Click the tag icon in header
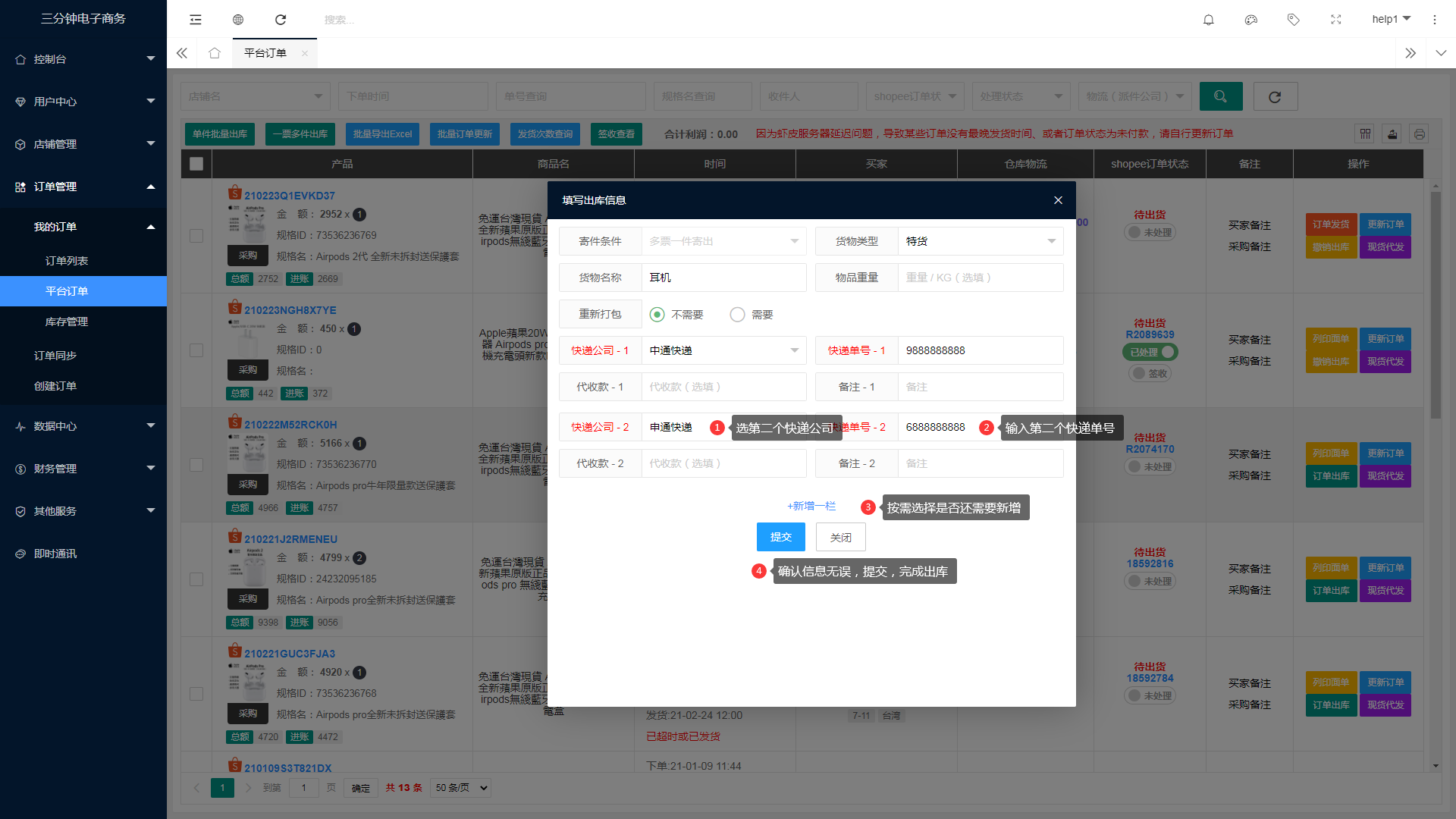The width and height of the screenshot is (1456, 819). point(1294,20)
